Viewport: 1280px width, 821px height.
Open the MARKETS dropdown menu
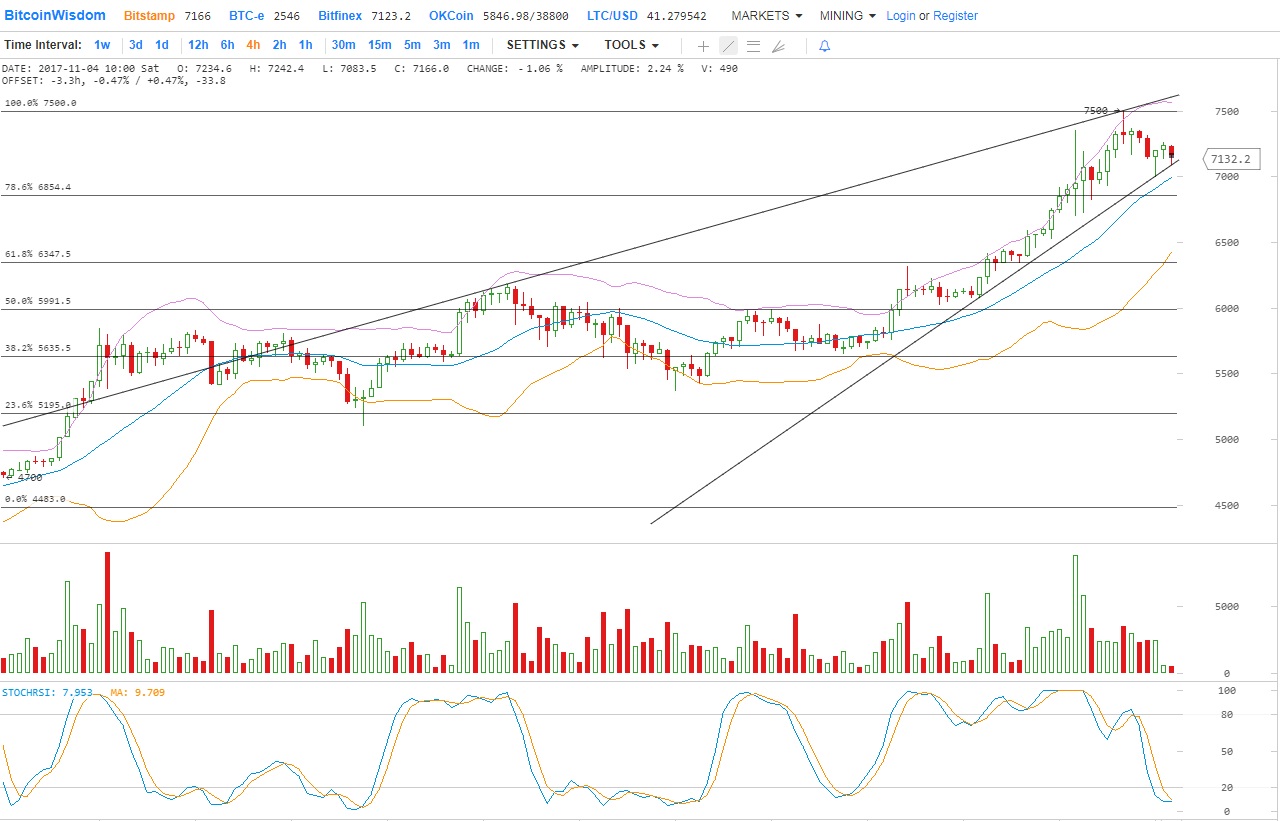point(766,16)
